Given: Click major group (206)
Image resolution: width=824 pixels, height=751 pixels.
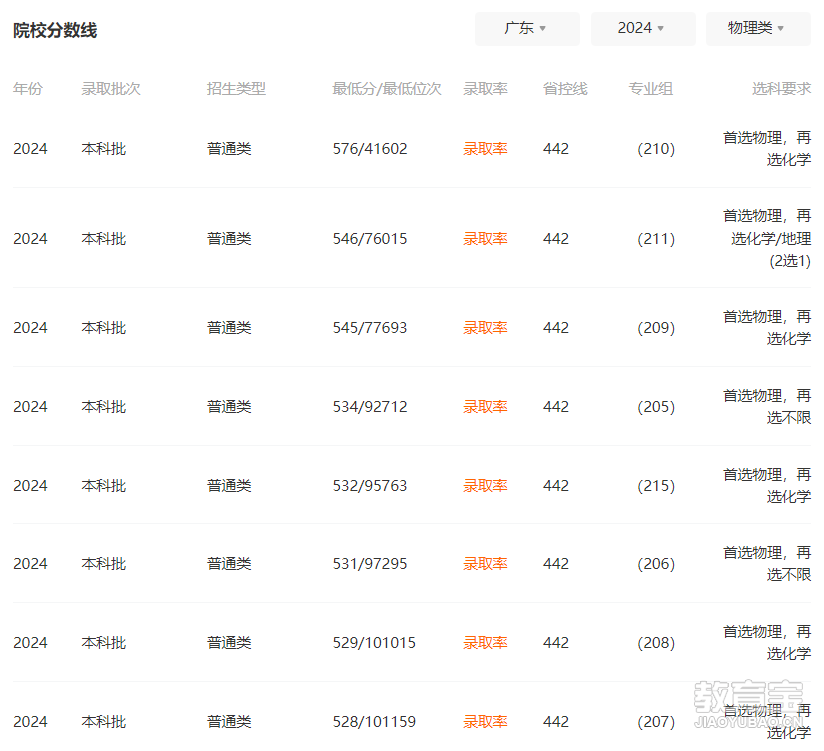Looking at the screenshot, I should [656, 564].
